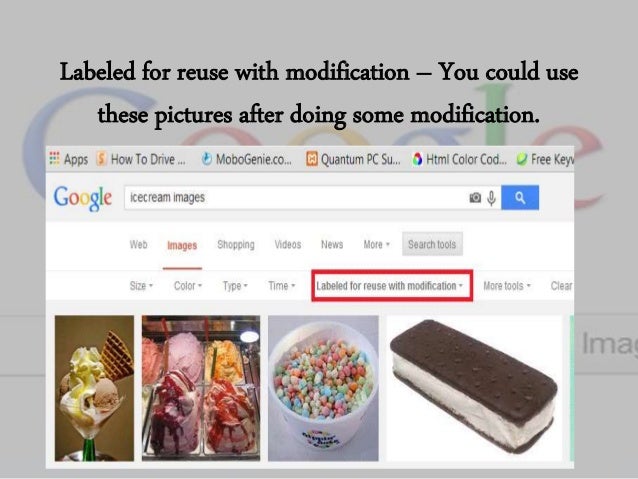
Task: Open the Quantum PC Su... bookmark
Action: click(x=353, y=159)
